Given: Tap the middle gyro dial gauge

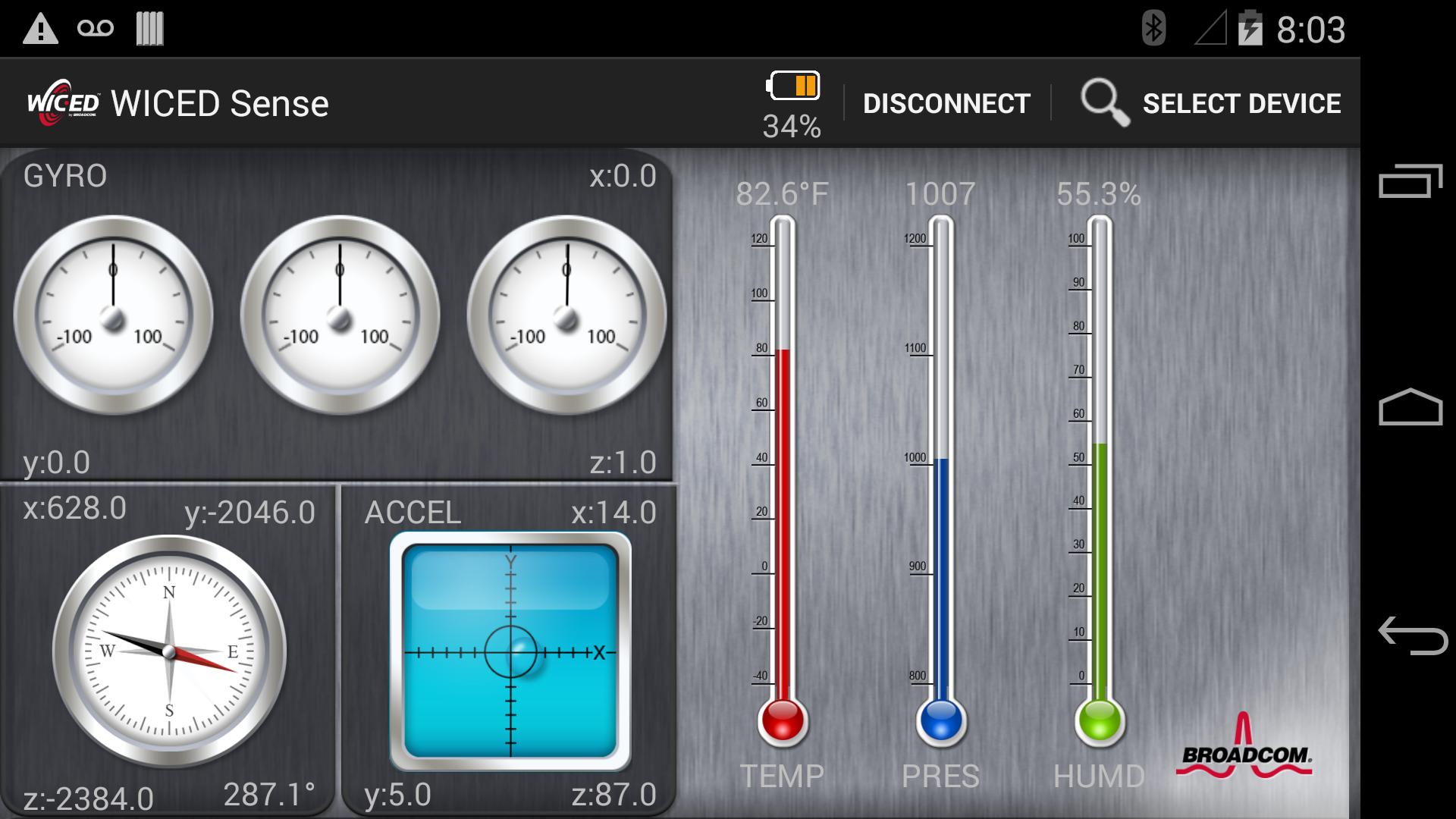Looking at the screenshot, I should click(x=340, y=315).
